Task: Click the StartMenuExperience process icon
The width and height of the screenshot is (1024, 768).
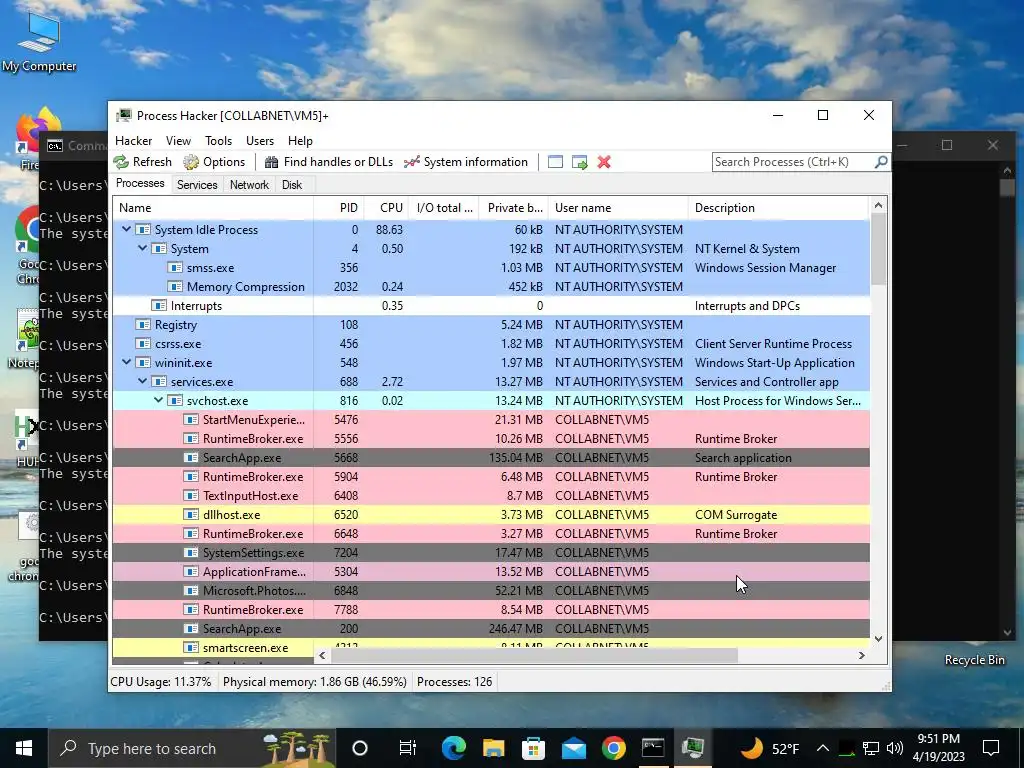Action: coord(191,419)
